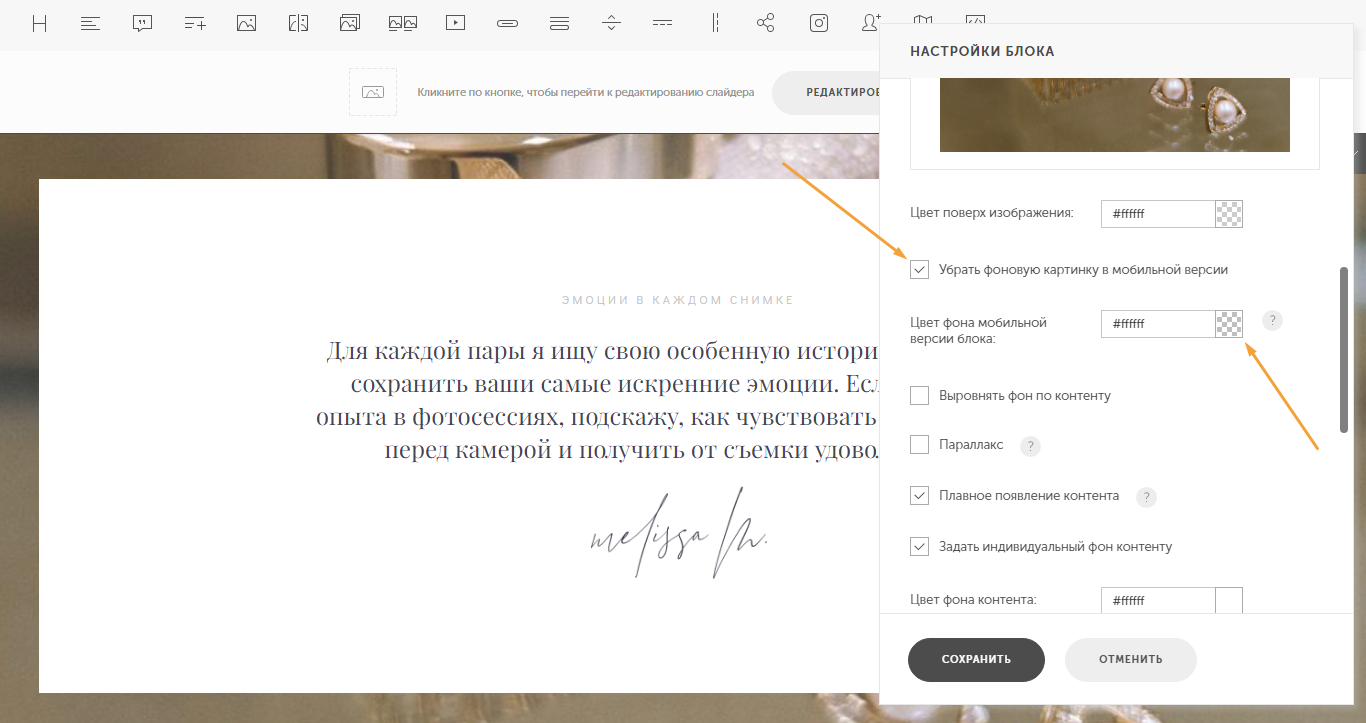Open the Цвет поверх изображения color swatch
The image size is (1366, 723).
(1228, 214)
